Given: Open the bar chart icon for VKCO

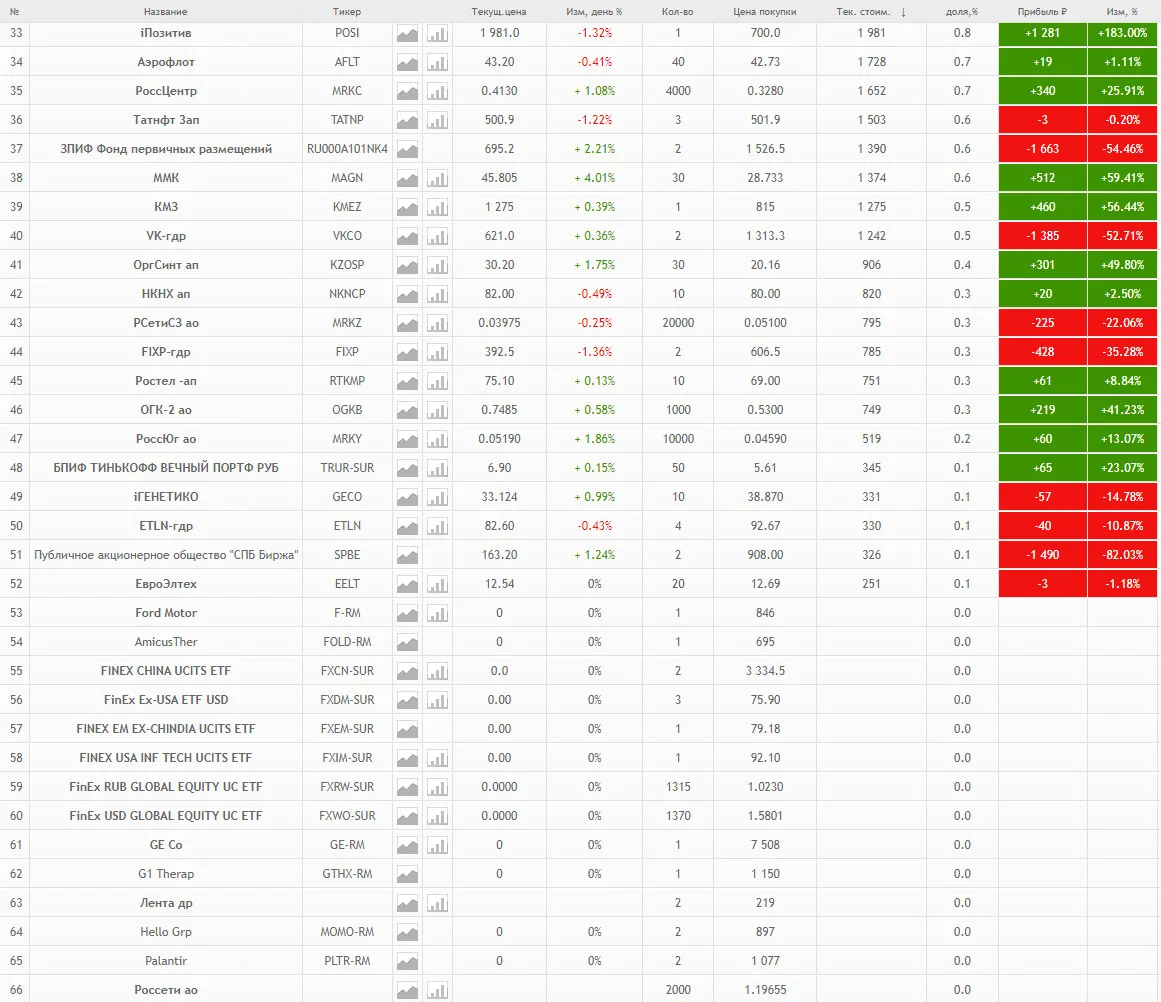Looking at the screenshot, I should coord(438,236).
